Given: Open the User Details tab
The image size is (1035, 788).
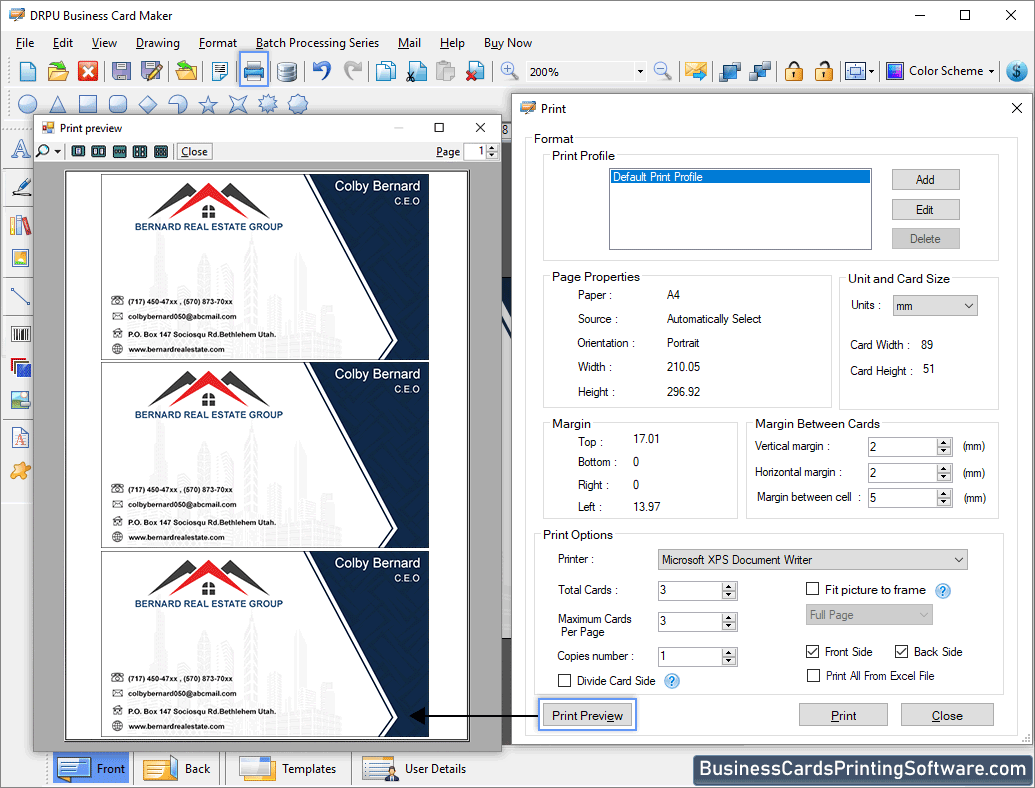Looking at the screenshot, I should (x=415, y=769).
